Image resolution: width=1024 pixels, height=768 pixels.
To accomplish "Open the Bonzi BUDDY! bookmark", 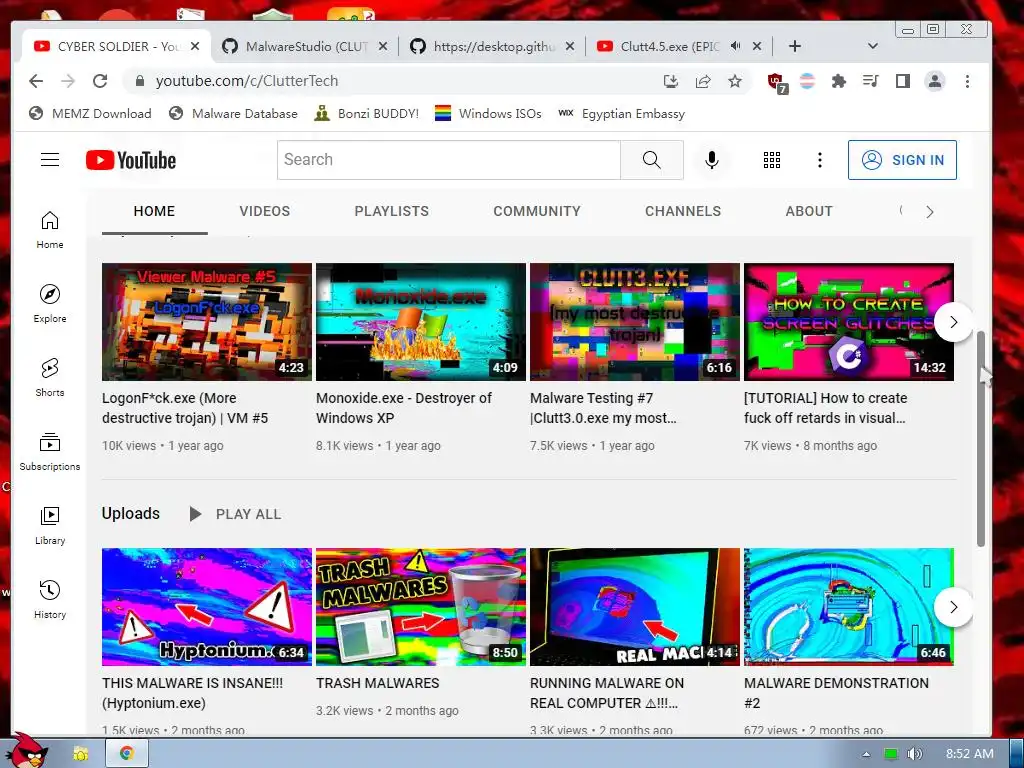I will point(366,114).
